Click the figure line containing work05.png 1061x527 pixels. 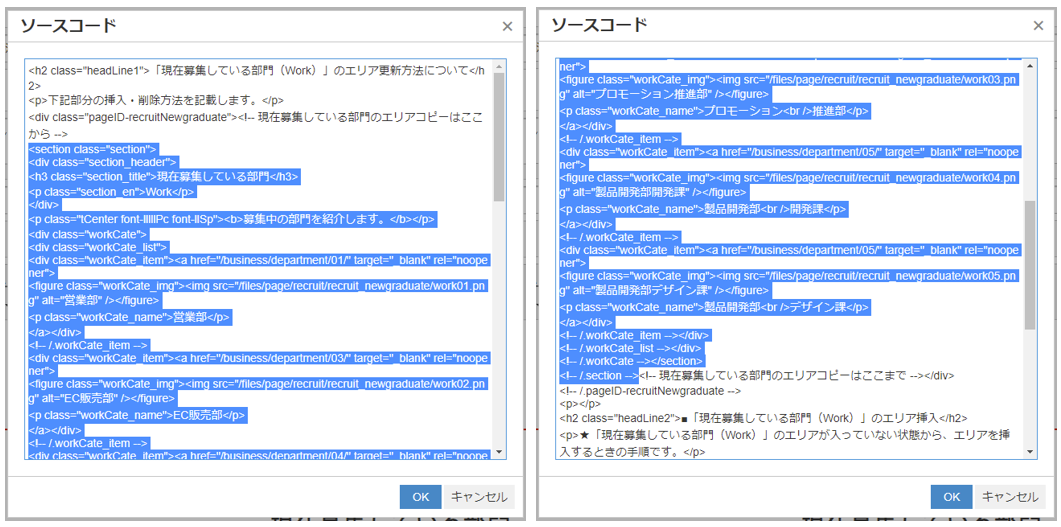[789, 283]
